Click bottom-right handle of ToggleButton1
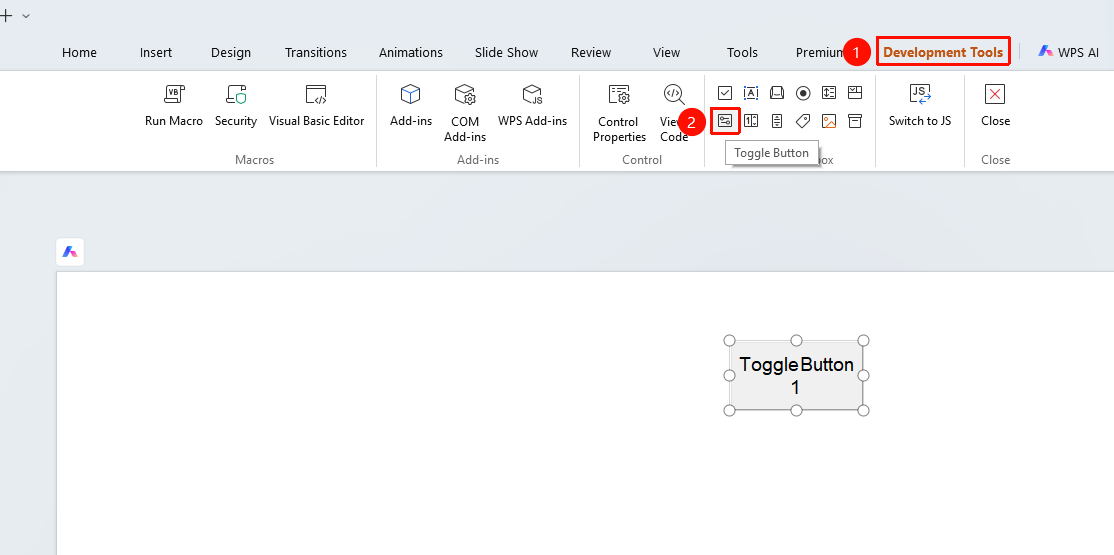Image resolution: width=1114 pixels, height=555 pixels. (863, 410)
